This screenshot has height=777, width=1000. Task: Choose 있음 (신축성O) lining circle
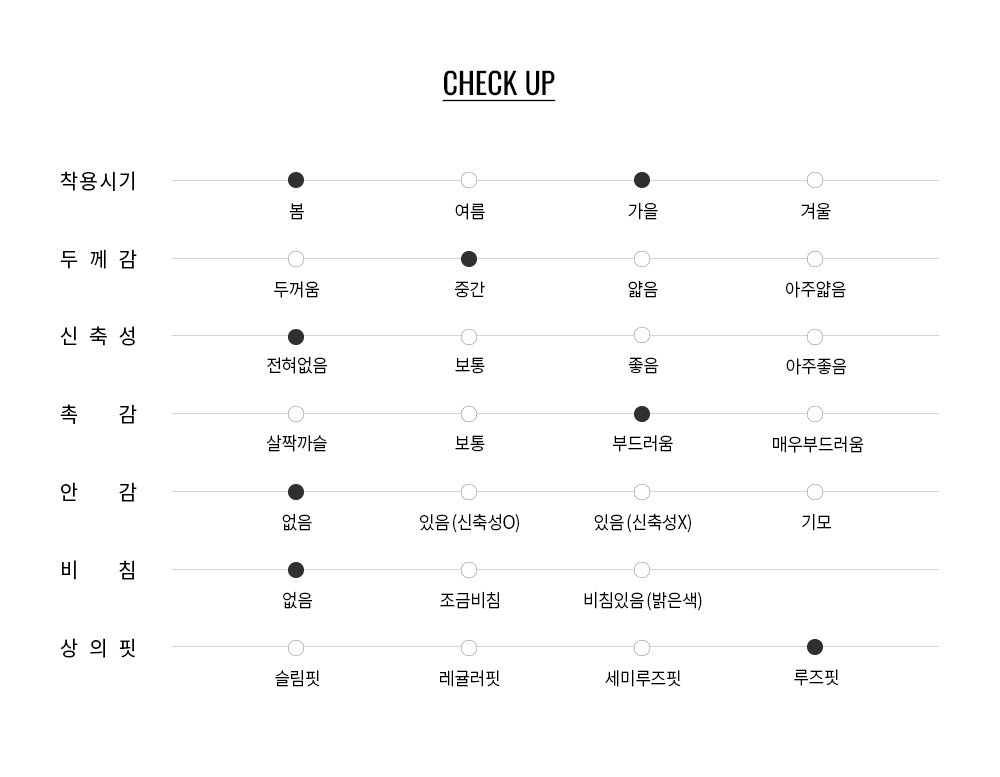(x=469, y=492)
